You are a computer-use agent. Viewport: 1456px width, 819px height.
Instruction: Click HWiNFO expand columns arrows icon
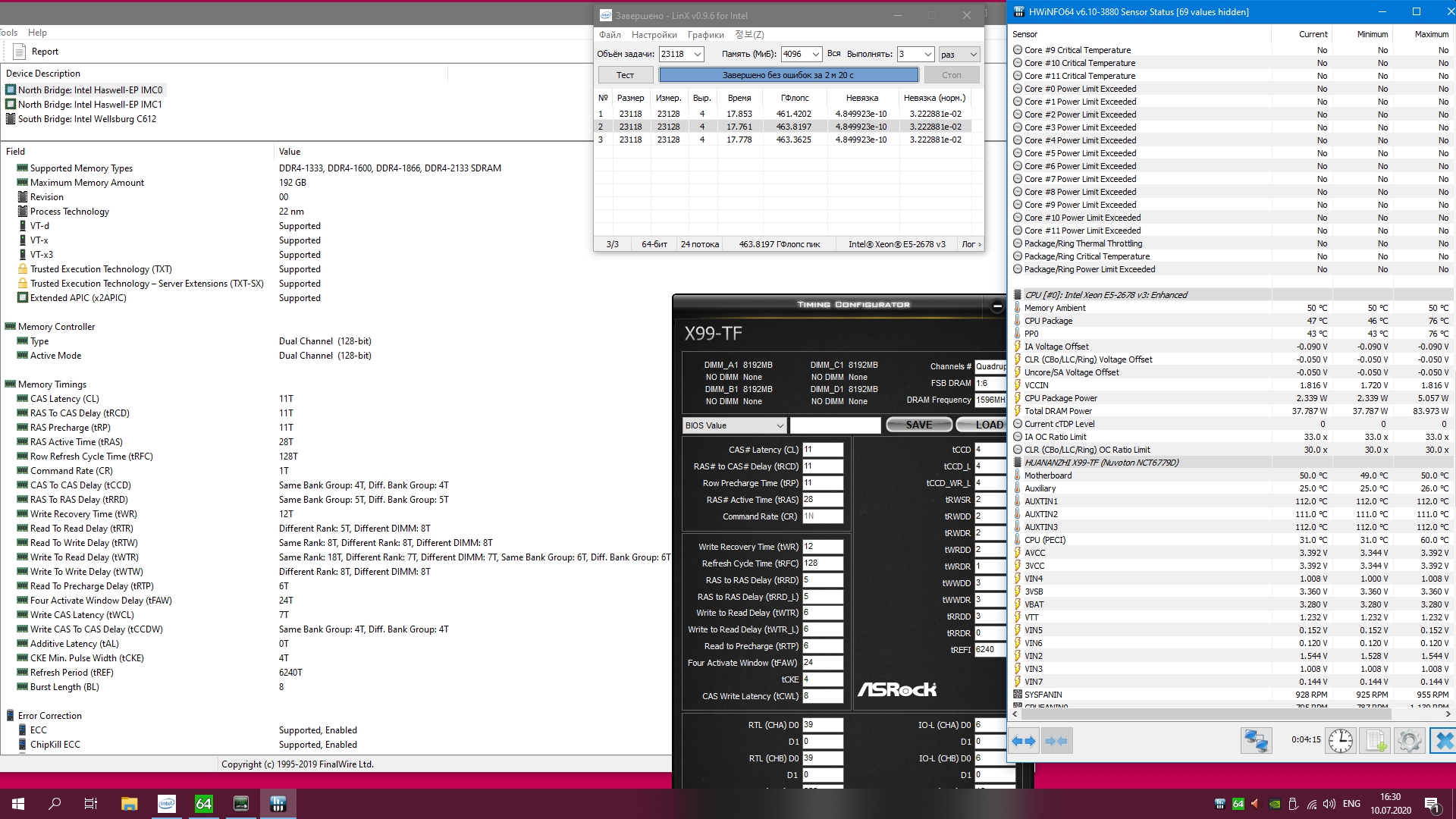[1024, 741]
